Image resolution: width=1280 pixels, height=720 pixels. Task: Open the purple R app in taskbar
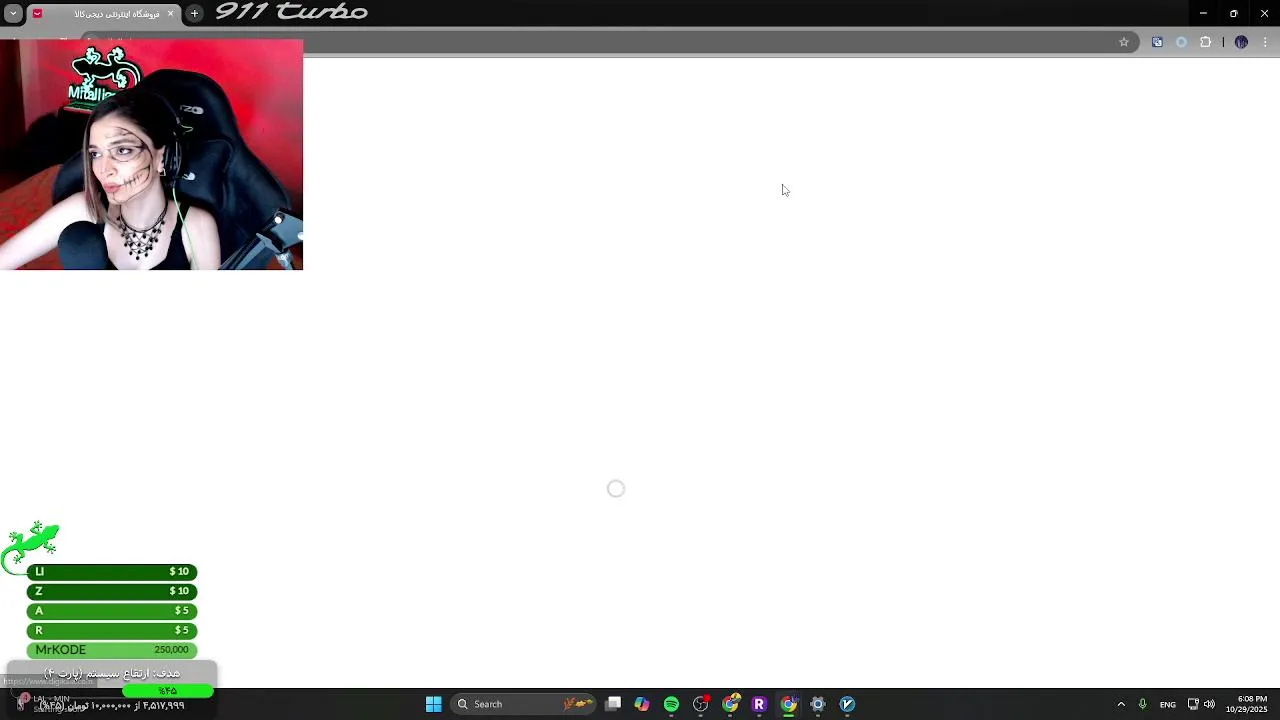(759, 704)
